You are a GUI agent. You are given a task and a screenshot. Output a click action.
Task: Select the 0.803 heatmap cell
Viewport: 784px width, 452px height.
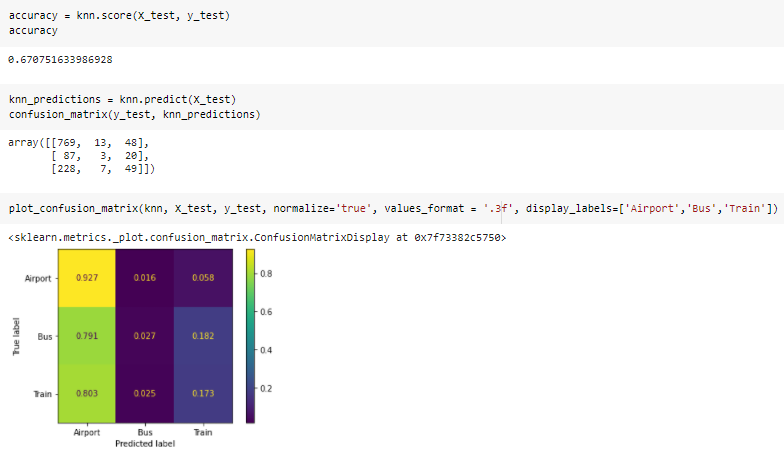[87, 394]
